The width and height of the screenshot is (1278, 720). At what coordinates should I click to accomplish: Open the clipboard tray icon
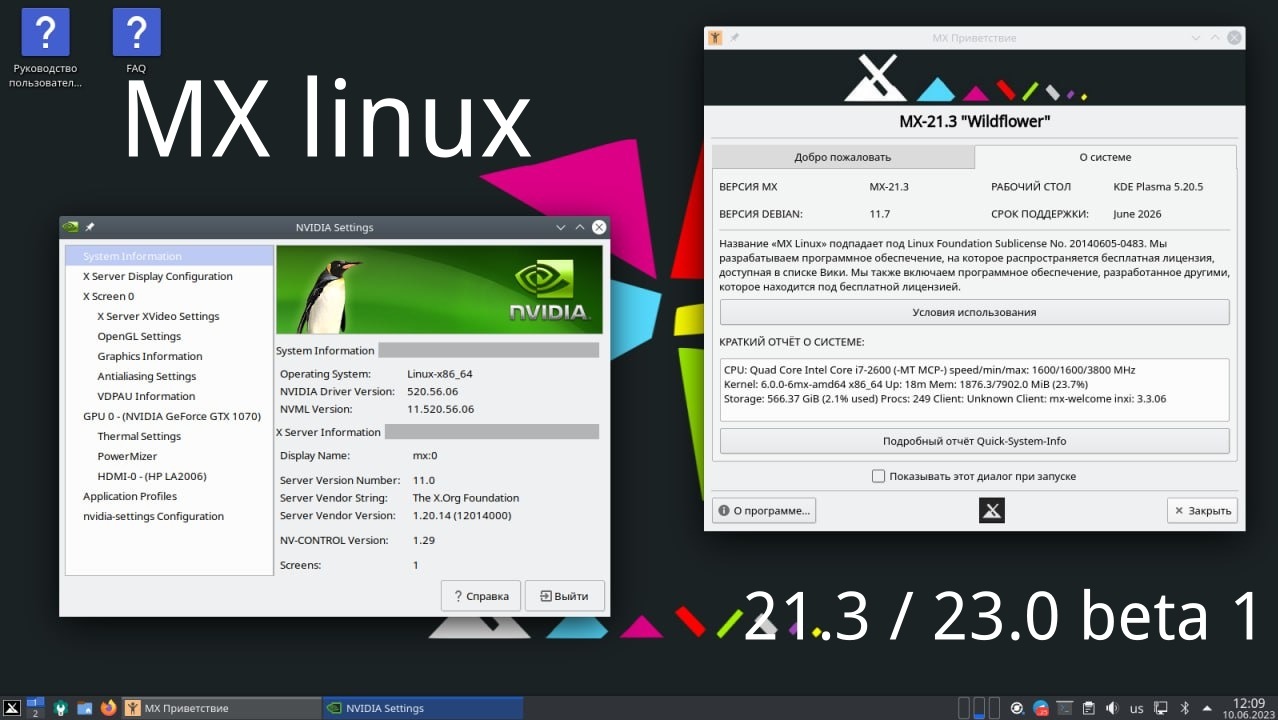click(x=1089, y=708)
